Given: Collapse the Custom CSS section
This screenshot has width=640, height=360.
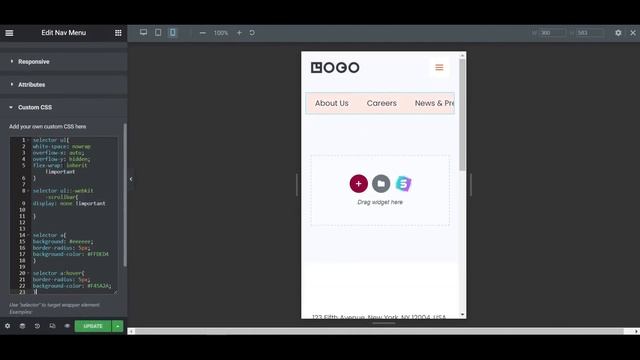Looking at the screenshot, I should coord(64,107).
